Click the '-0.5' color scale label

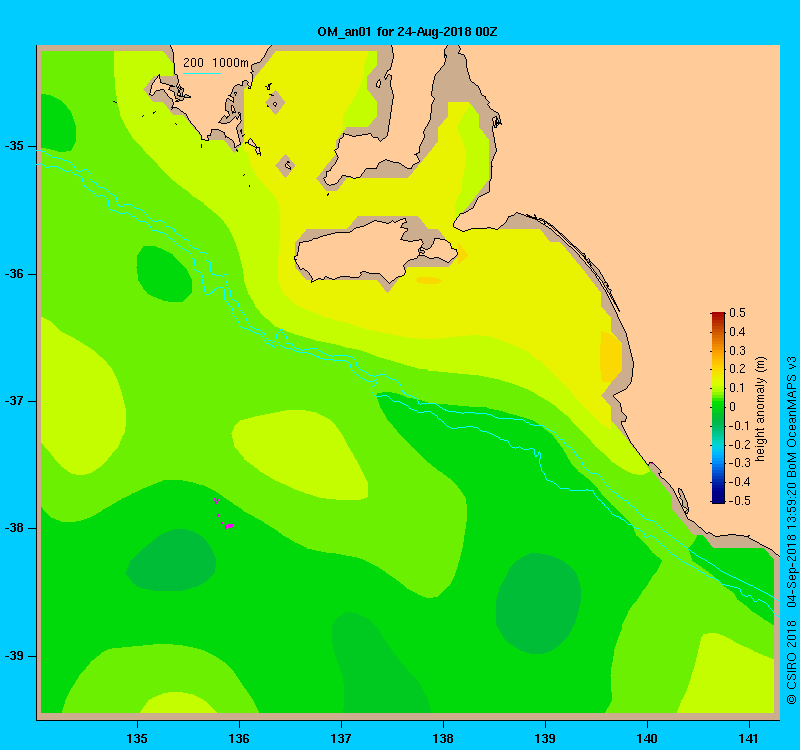coord(739,501)
